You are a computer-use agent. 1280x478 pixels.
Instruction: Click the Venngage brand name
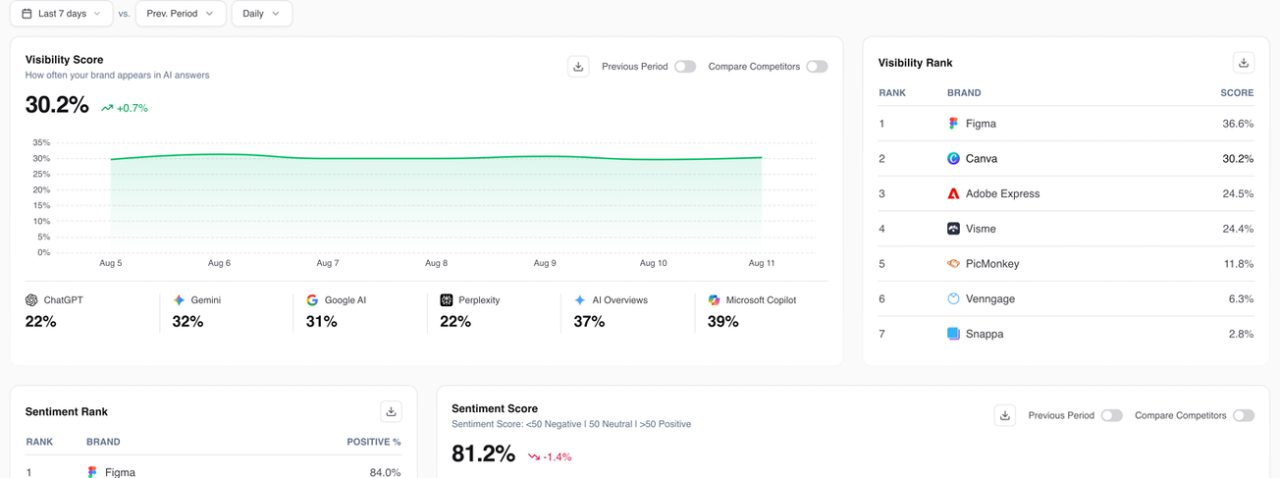pos(988,299)
